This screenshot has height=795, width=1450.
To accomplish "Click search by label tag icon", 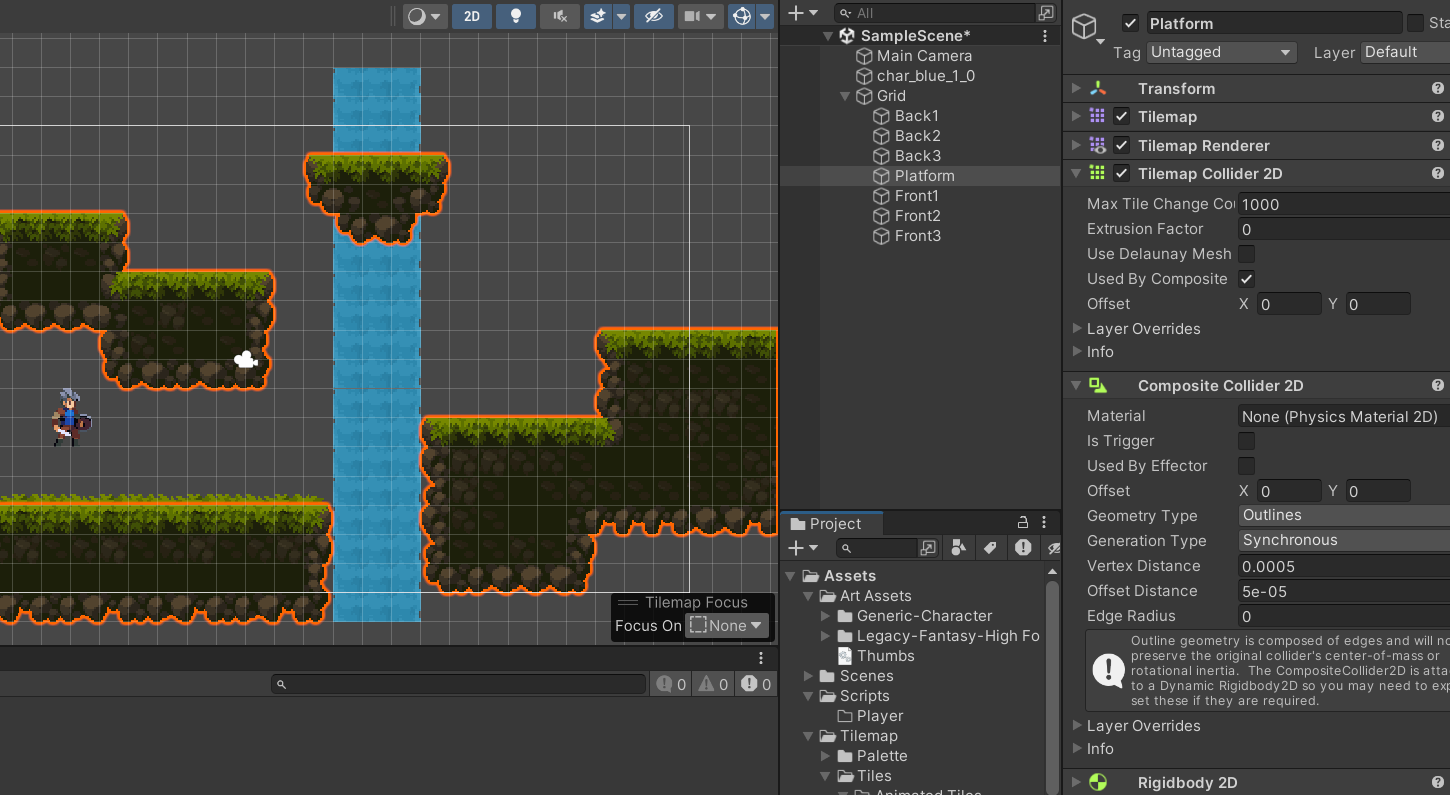I will (990, 547).
